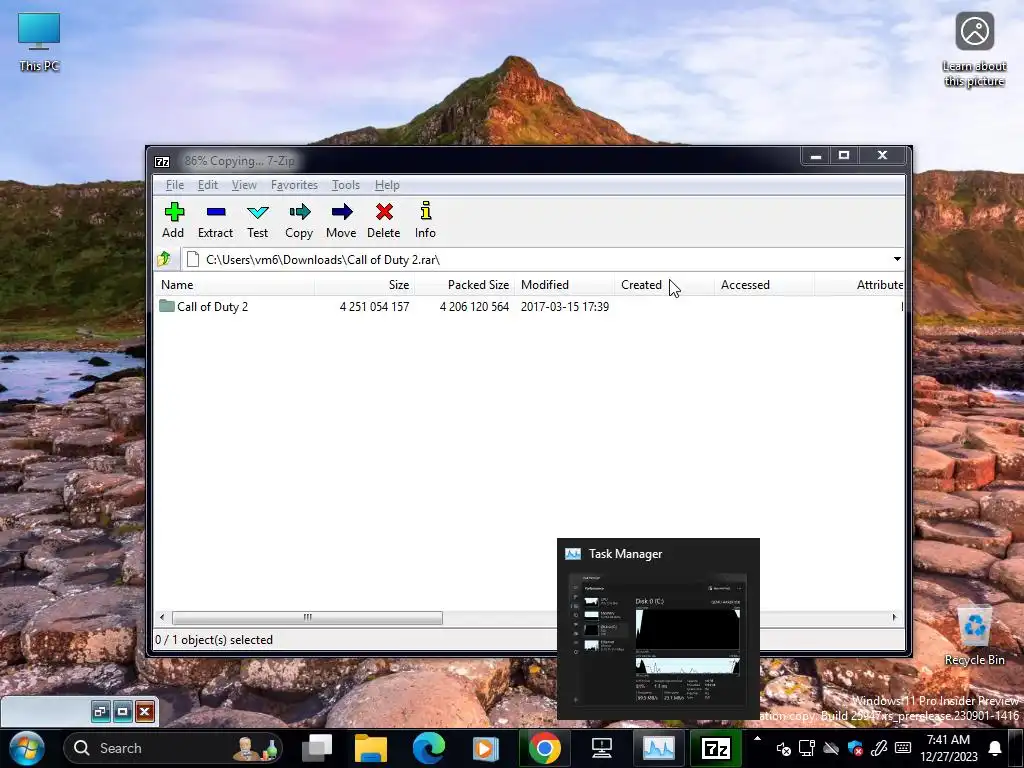Restore the small window at bottom-left

coord(100,711)
